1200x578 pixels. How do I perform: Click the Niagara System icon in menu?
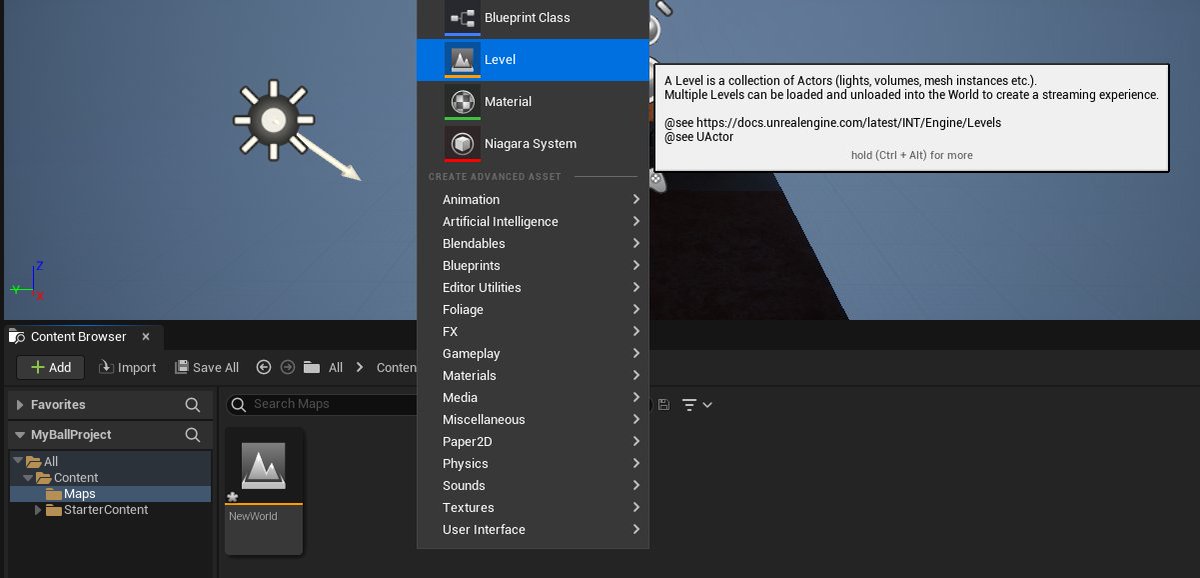pos(462,144)
